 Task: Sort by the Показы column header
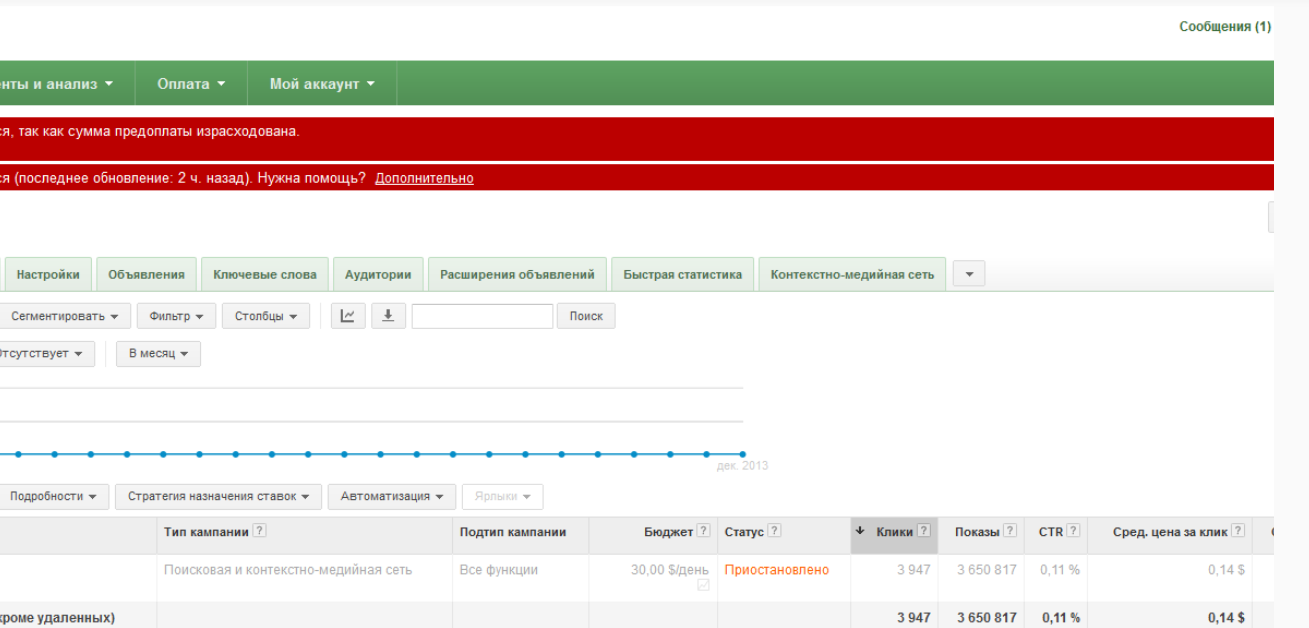977,532
